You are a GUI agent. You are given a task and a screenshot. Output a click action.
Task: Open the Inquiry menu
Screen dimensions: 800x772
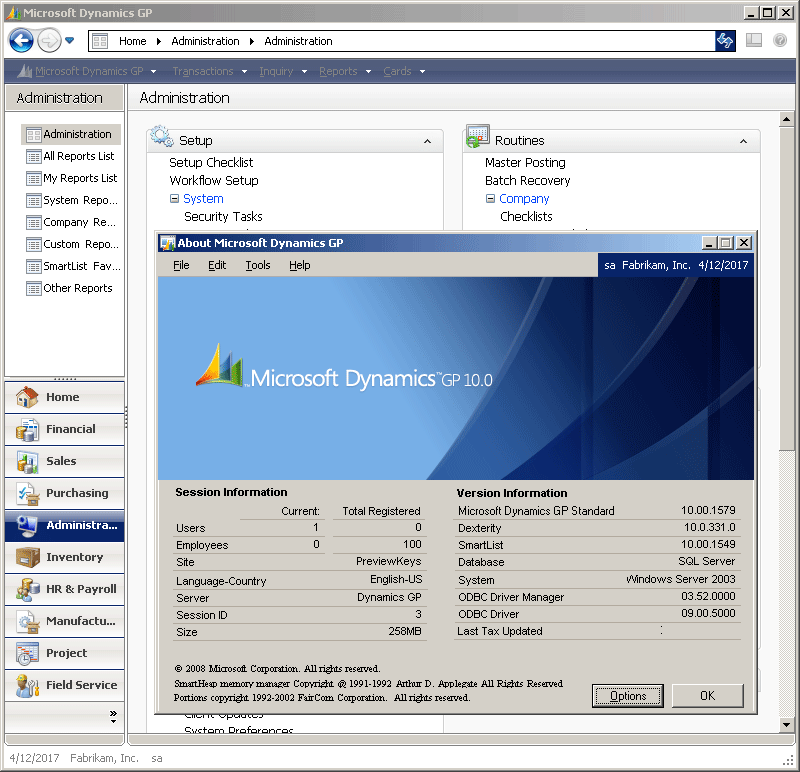[x=283, y=71]
